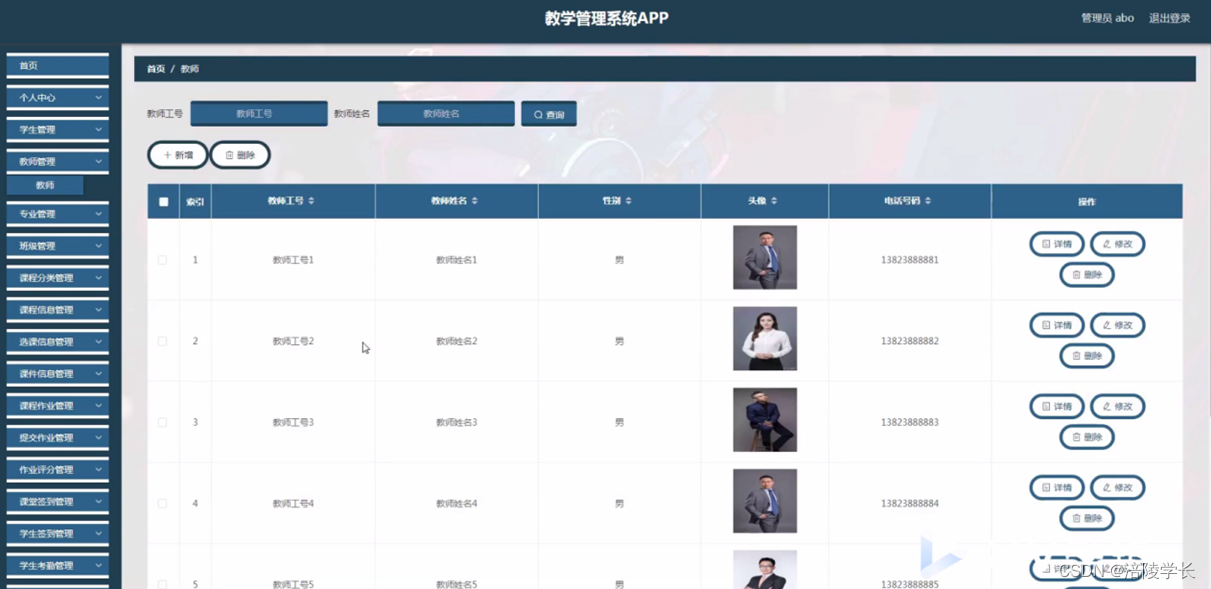
Task: Open 详情 for 教师工号2 row
Action: click(1057, 325)
